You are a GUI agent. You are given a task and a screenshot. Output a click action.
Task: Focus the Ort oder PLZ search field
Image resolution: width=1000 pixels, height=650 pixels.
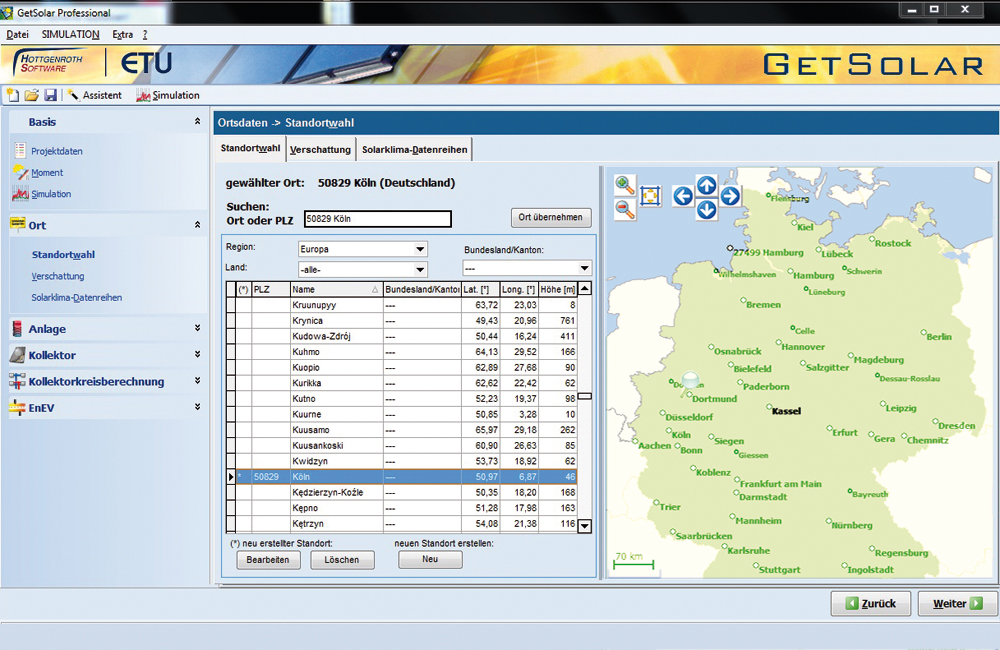(x=378, y=219)
